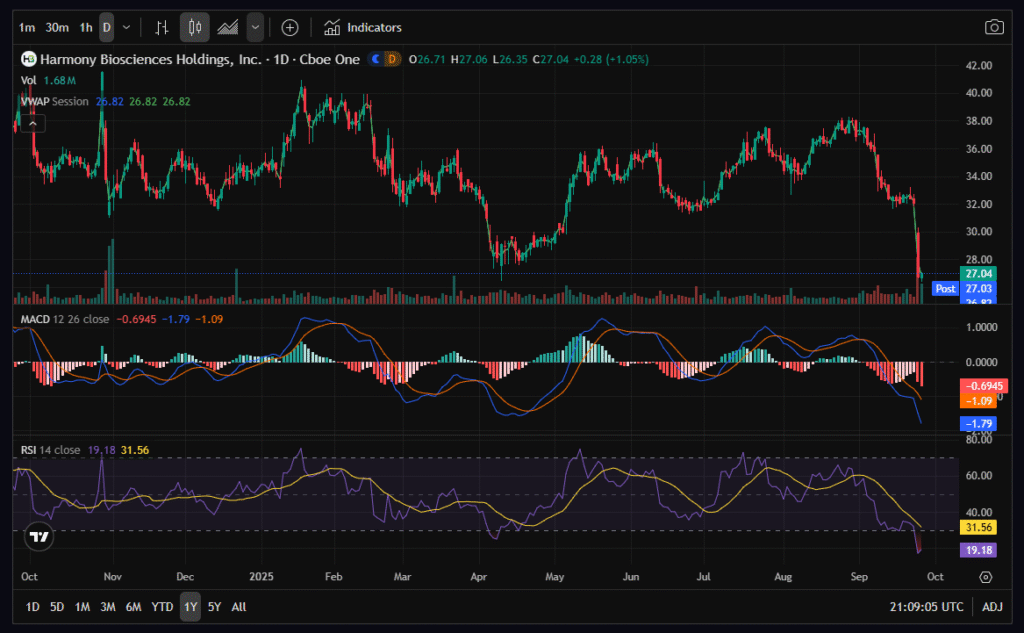Click the 21:09:05 UTC timezone button
The height and width of the screenshot is (633, 1024).
pos(927,606)
